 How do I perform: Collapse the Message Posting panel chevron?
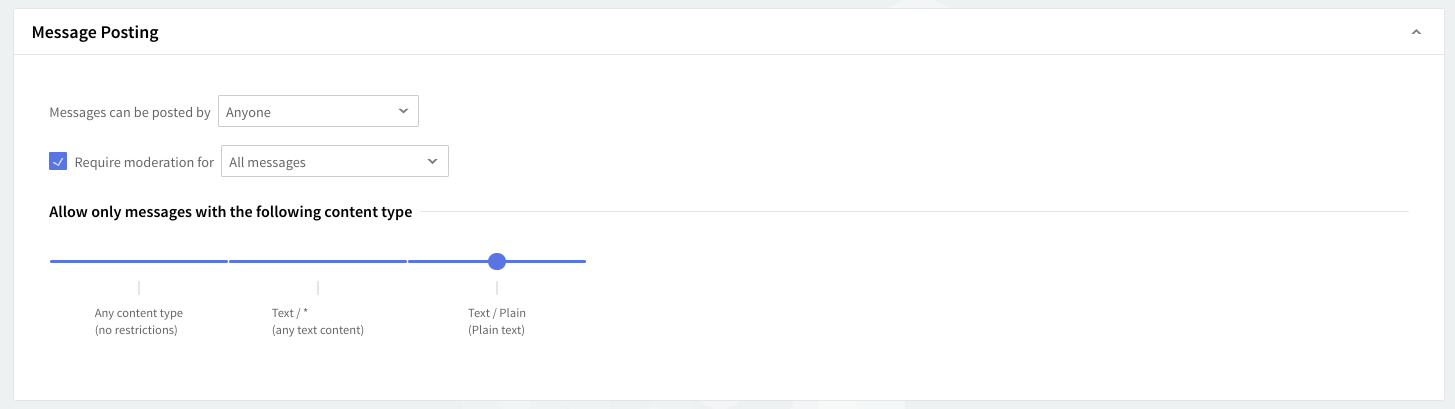tap(1415, 33)
